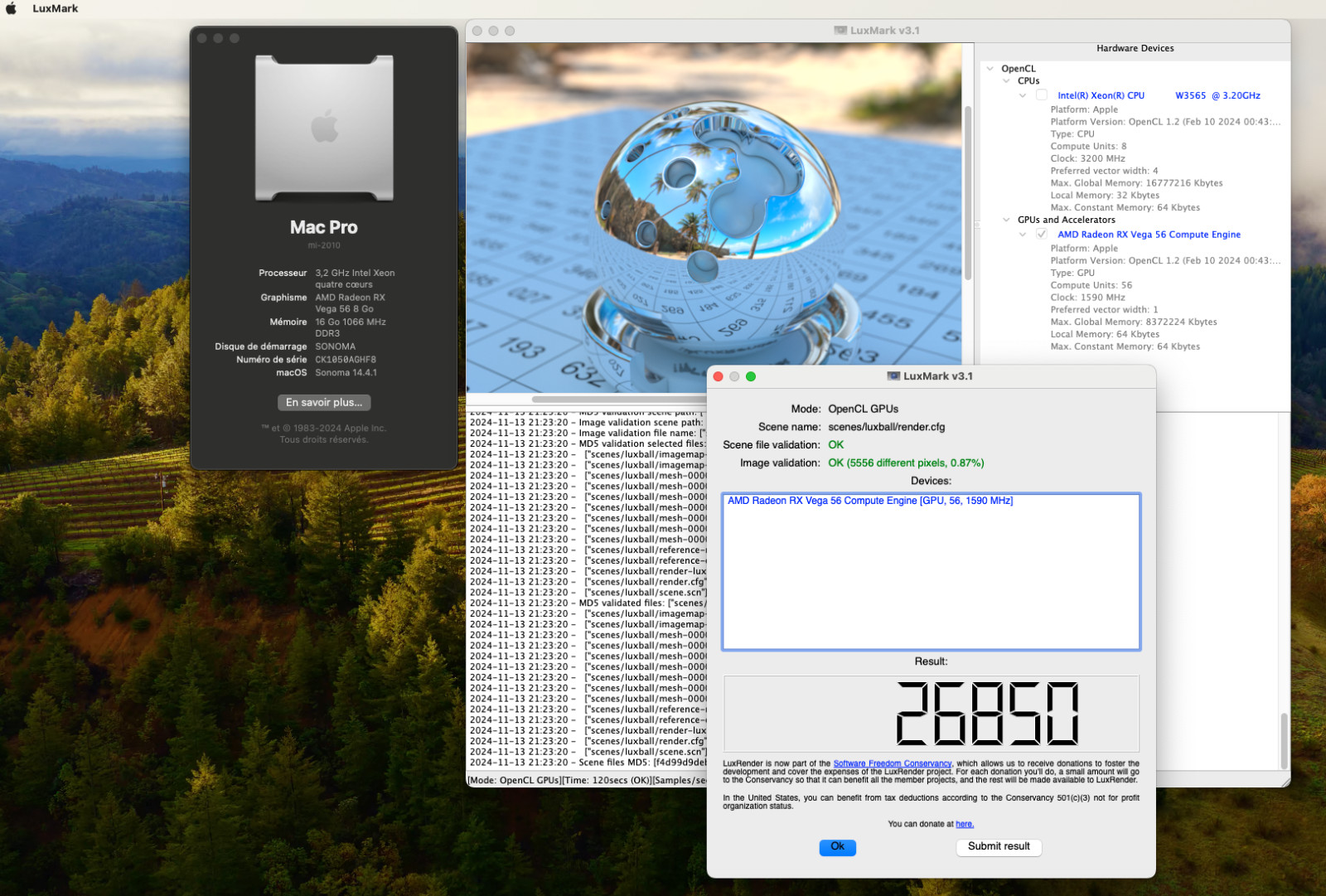Click '16 Go 1066 MHz DDR3' memory value
1326x896 pixels.
coord(351,327)
